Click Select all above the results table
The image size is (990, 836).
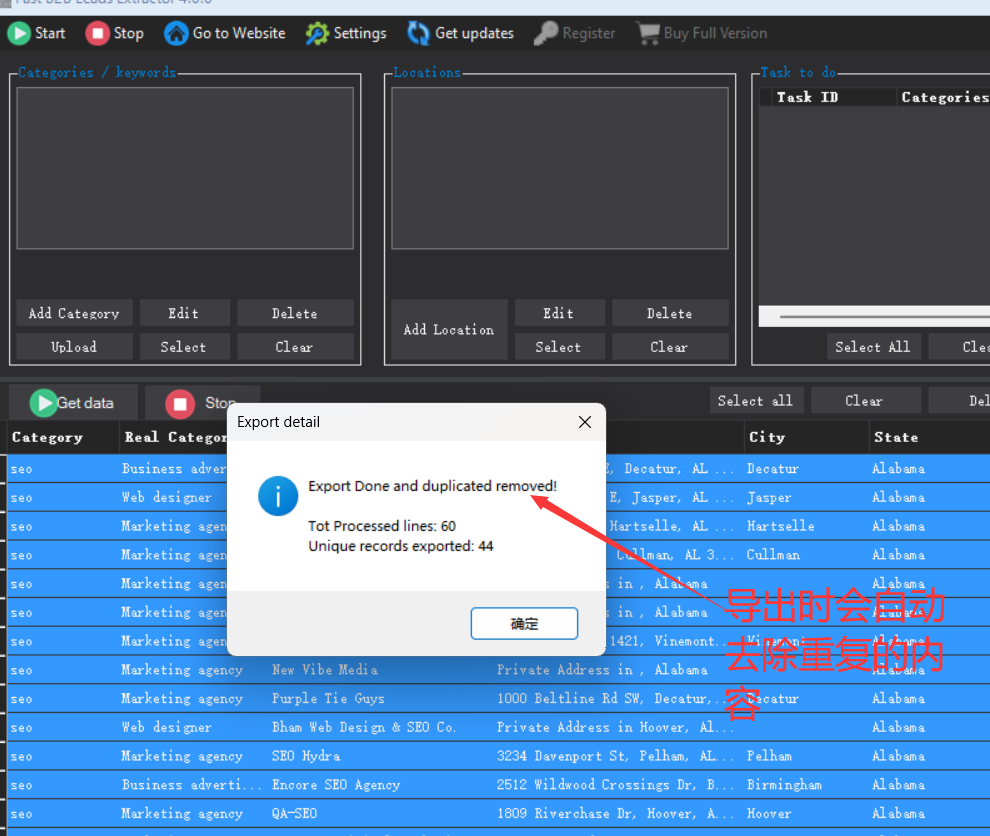[x=755, y=401]
